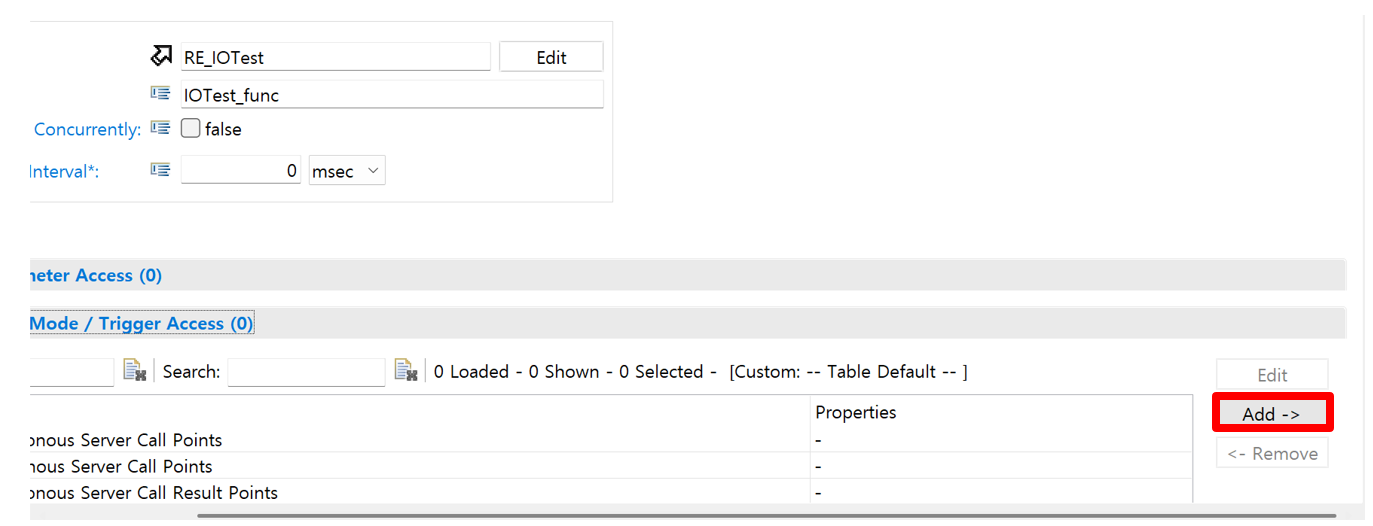1373x526 pixels.
Task: Click the horizontal scrollbar at bottom
Action: pos(766,516)
